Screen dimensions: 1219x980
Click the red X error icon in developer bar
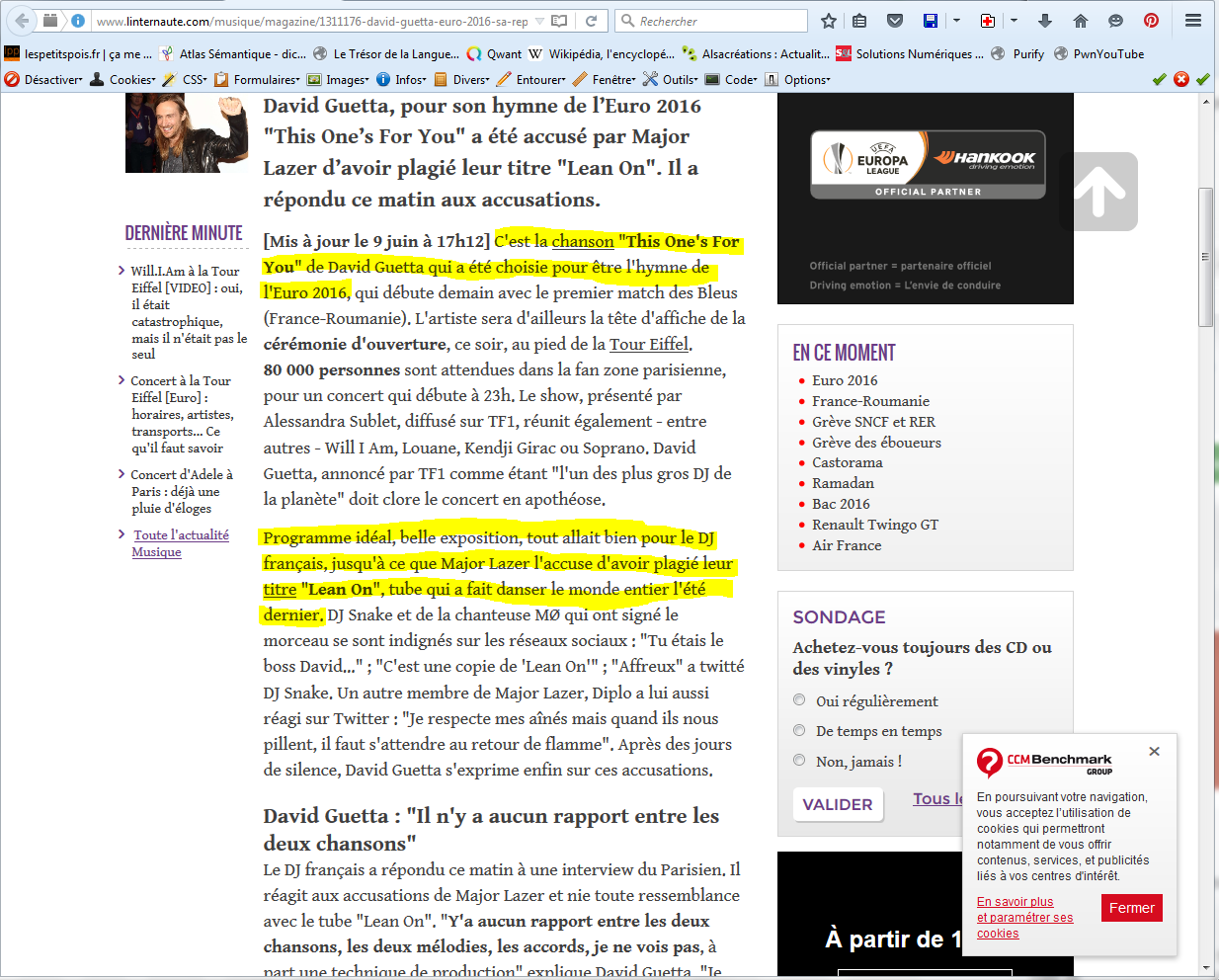(x=1181, y=79)
